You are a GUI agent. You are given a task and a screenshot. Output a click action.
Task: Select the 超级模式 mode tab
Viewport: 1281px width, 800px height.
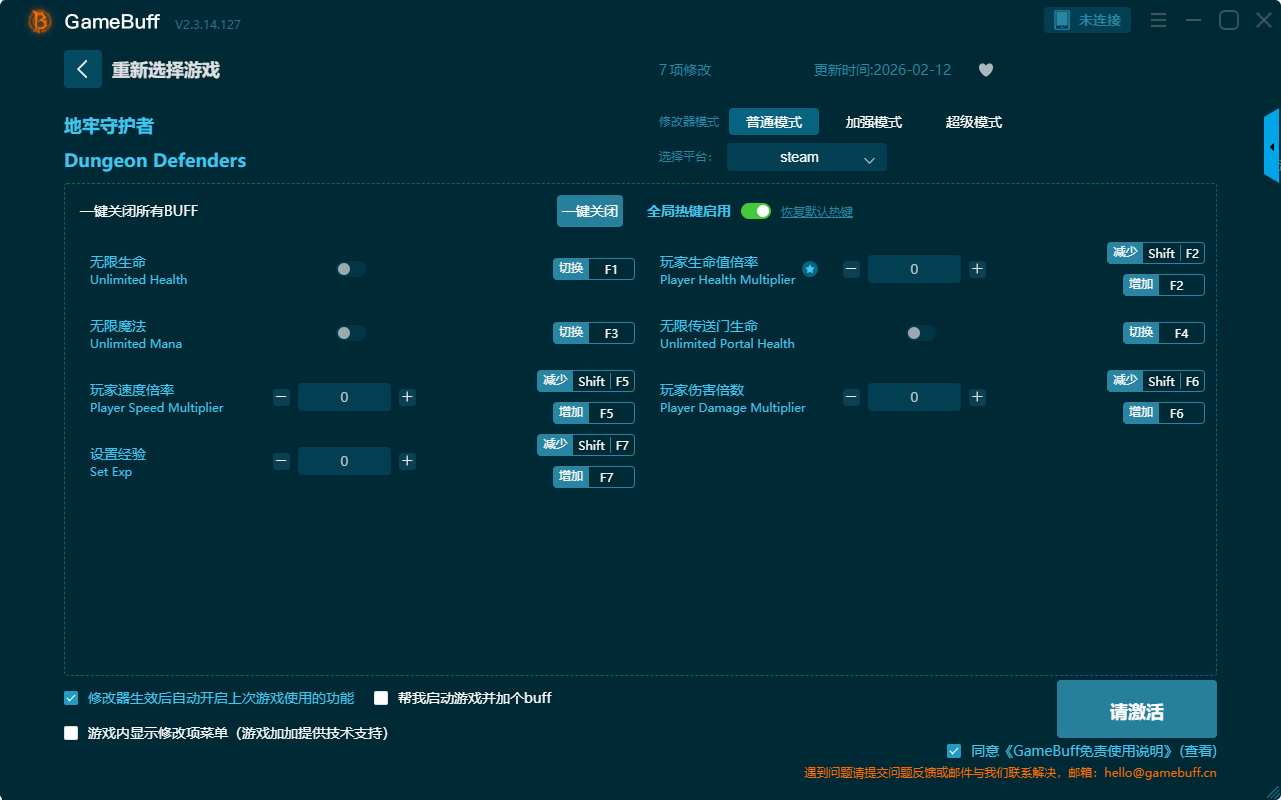(973, 122)
